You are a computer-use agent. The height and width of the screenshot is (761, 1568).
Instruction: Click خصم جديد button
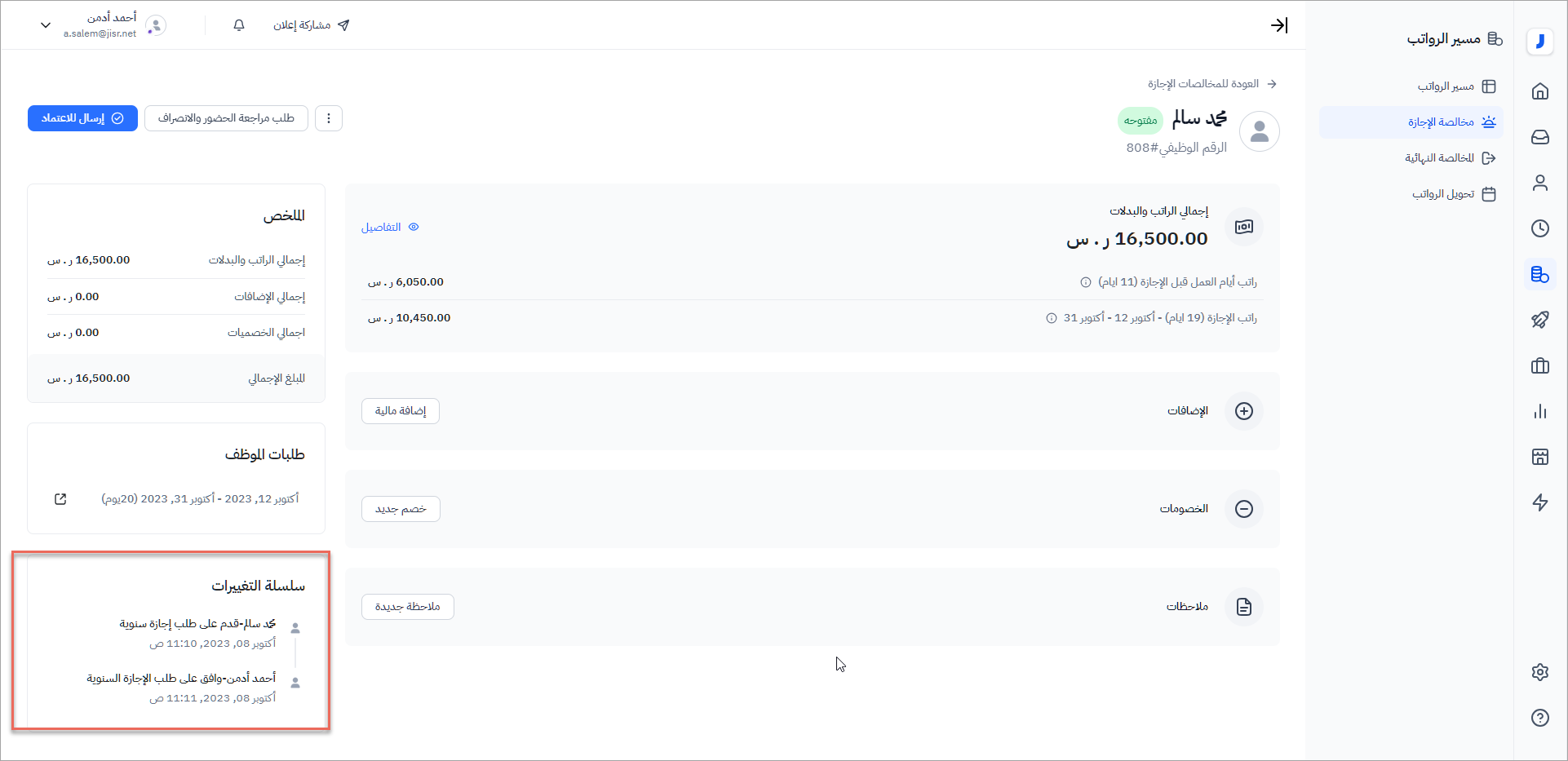pyautogui.click(x=401, y=509)
